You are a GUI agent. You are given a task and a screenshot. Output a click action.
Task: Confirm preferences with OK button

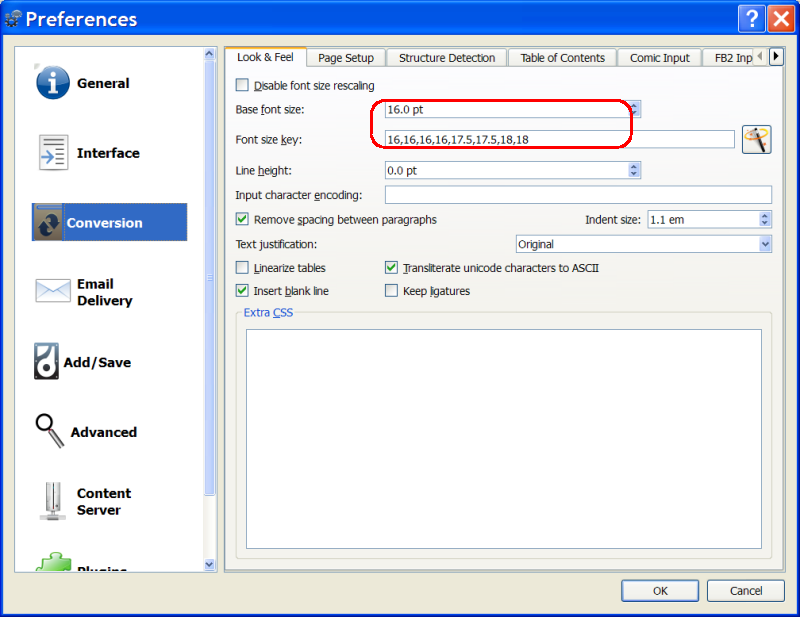click(660, 590)
